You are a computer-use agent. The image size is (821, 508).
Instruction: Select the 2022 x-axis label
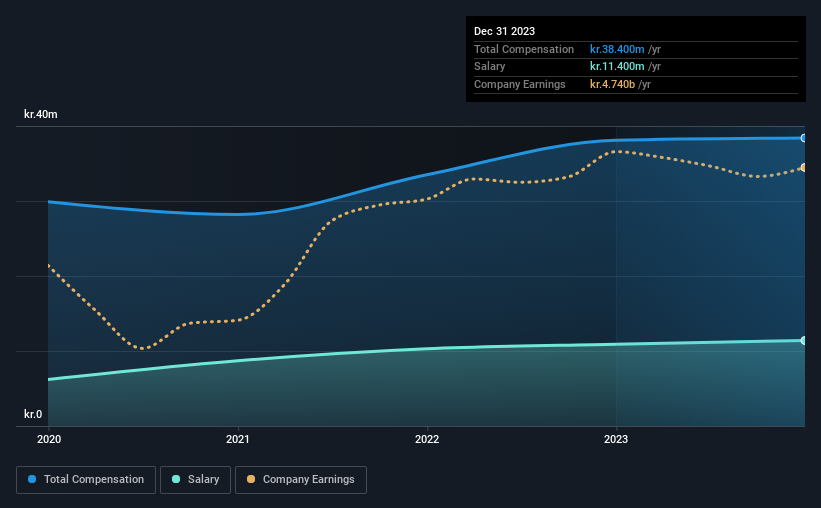click(427, 439)
